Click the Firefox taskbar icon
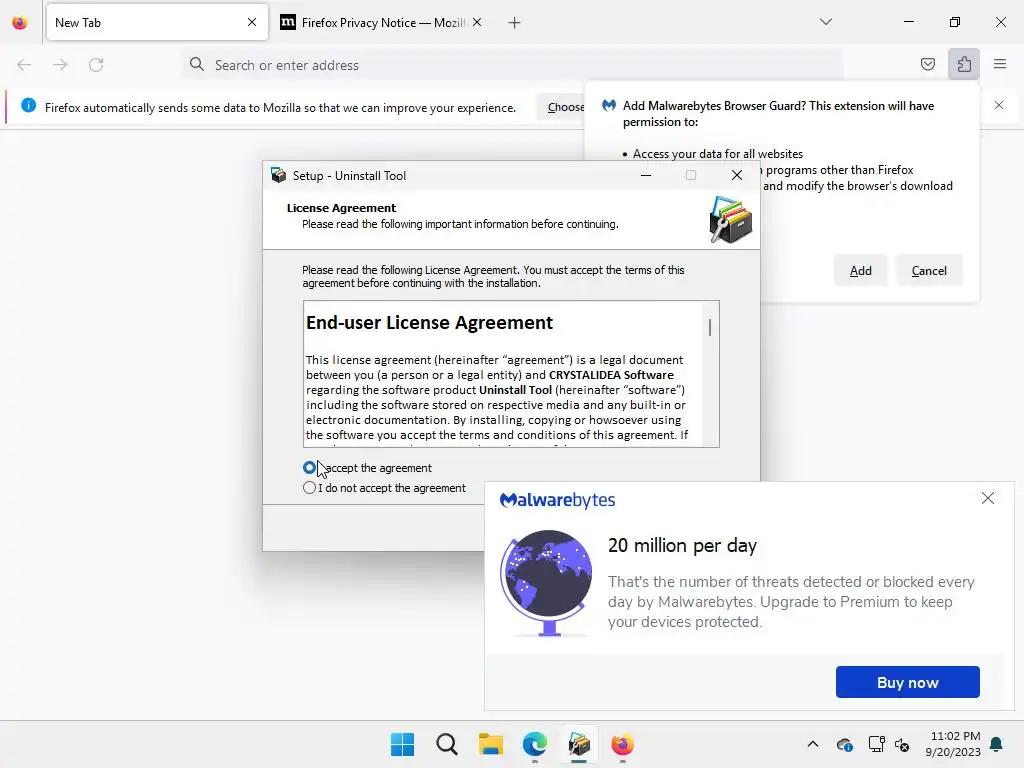This screenshot has width=1024, height=768. 622,744
